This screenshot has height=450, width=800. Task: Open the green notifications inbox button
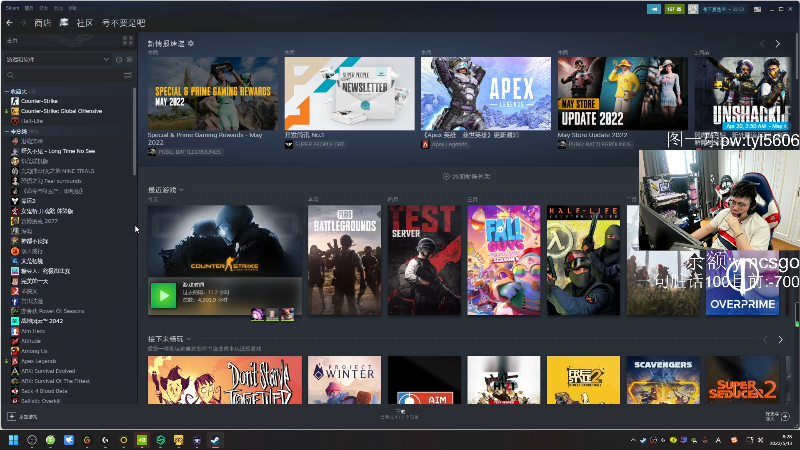click(674, 9)
